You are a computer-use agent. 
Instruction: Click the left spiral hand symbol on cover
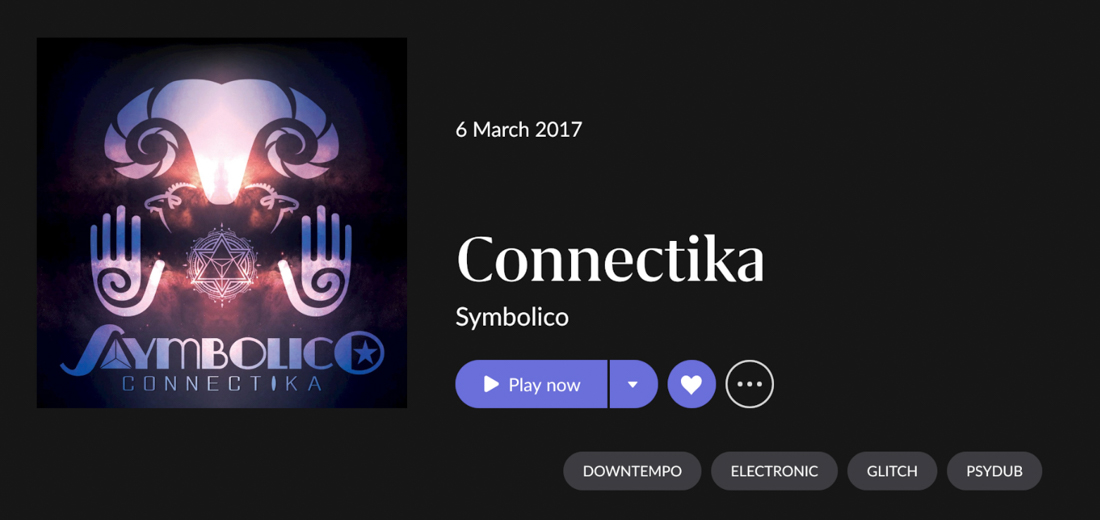[128, 261]
